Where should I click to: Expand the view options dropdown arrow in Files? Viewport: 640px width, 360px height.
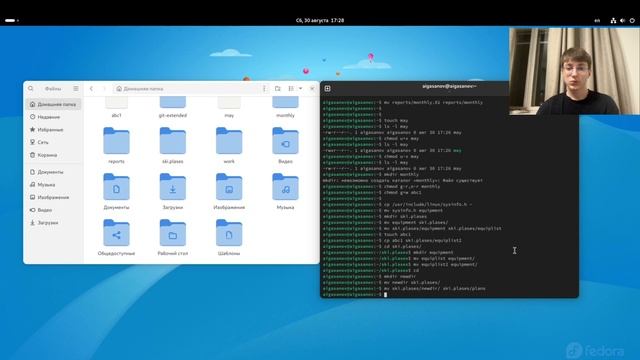point(300,89)
